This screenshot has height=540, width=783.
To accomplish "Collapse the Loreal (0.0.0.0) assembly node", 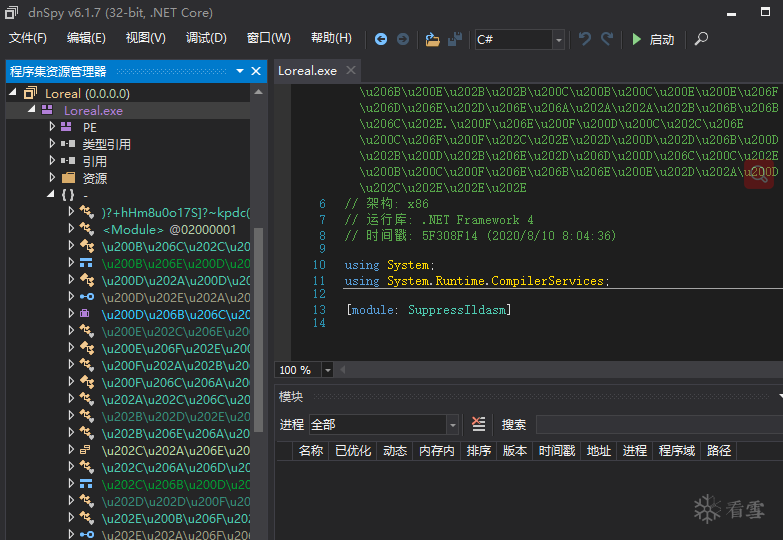I will pos(13,92).
